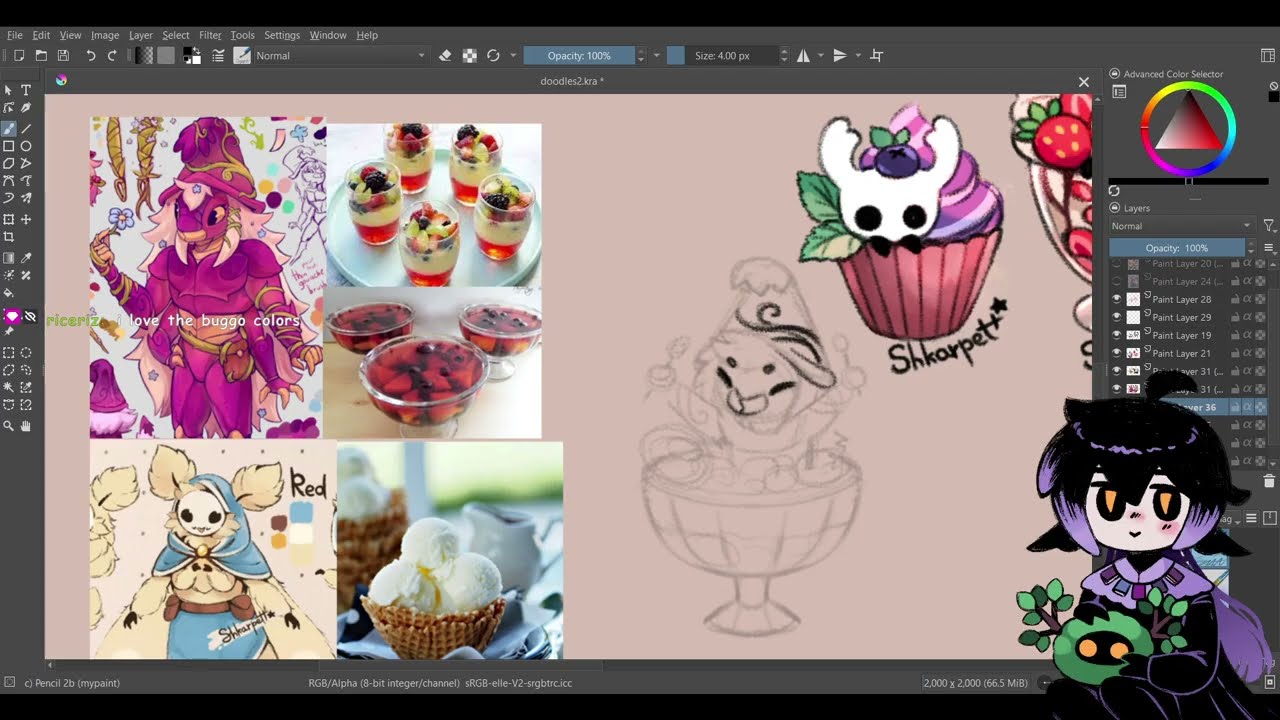This screenshot has width=1280, height=720.
Task: Select the Freehand Brush tool
Action: (x=9, y=128)
